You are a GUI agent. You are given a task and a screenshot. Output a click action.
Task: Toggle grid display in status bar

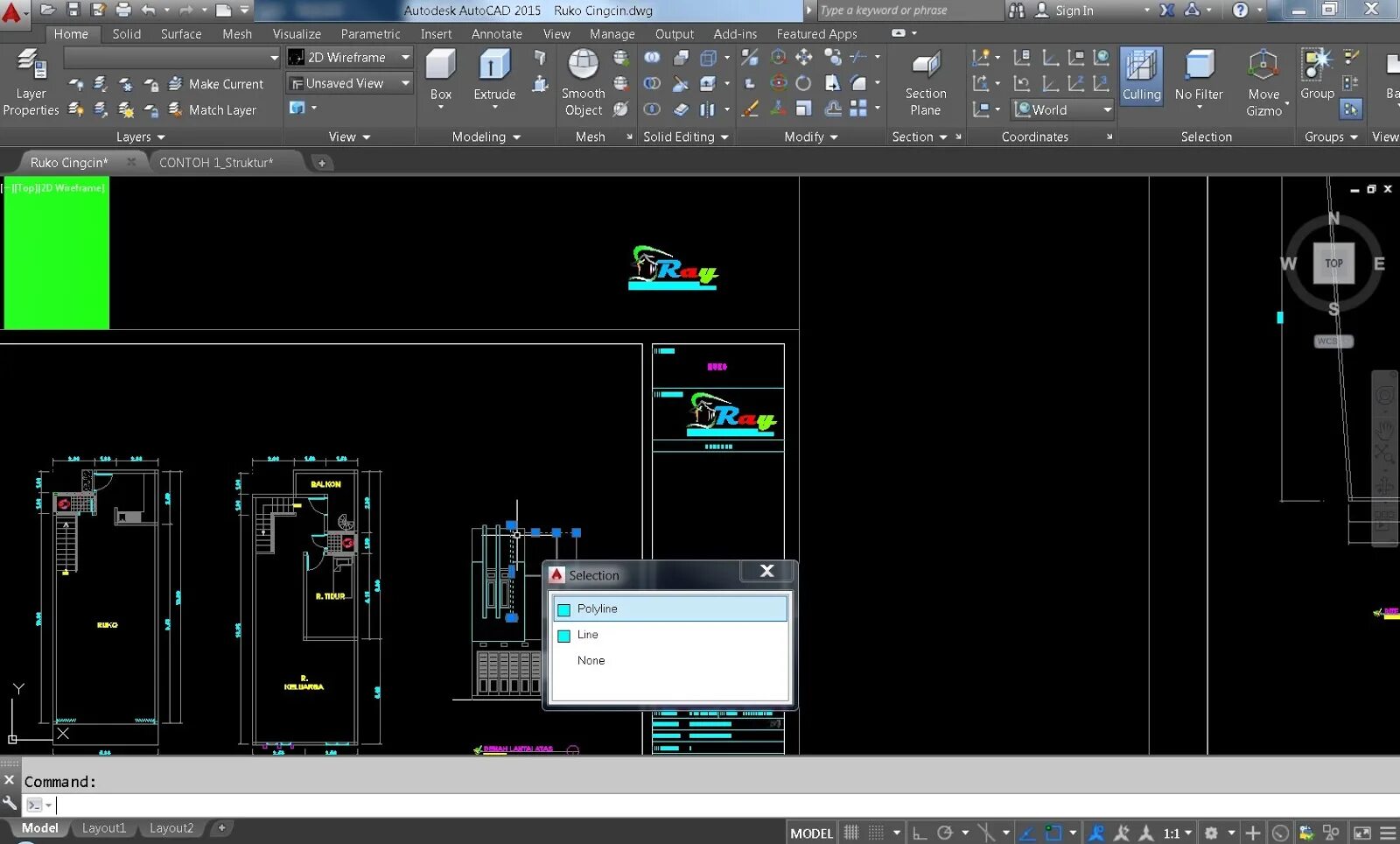[x=851, y=833]
